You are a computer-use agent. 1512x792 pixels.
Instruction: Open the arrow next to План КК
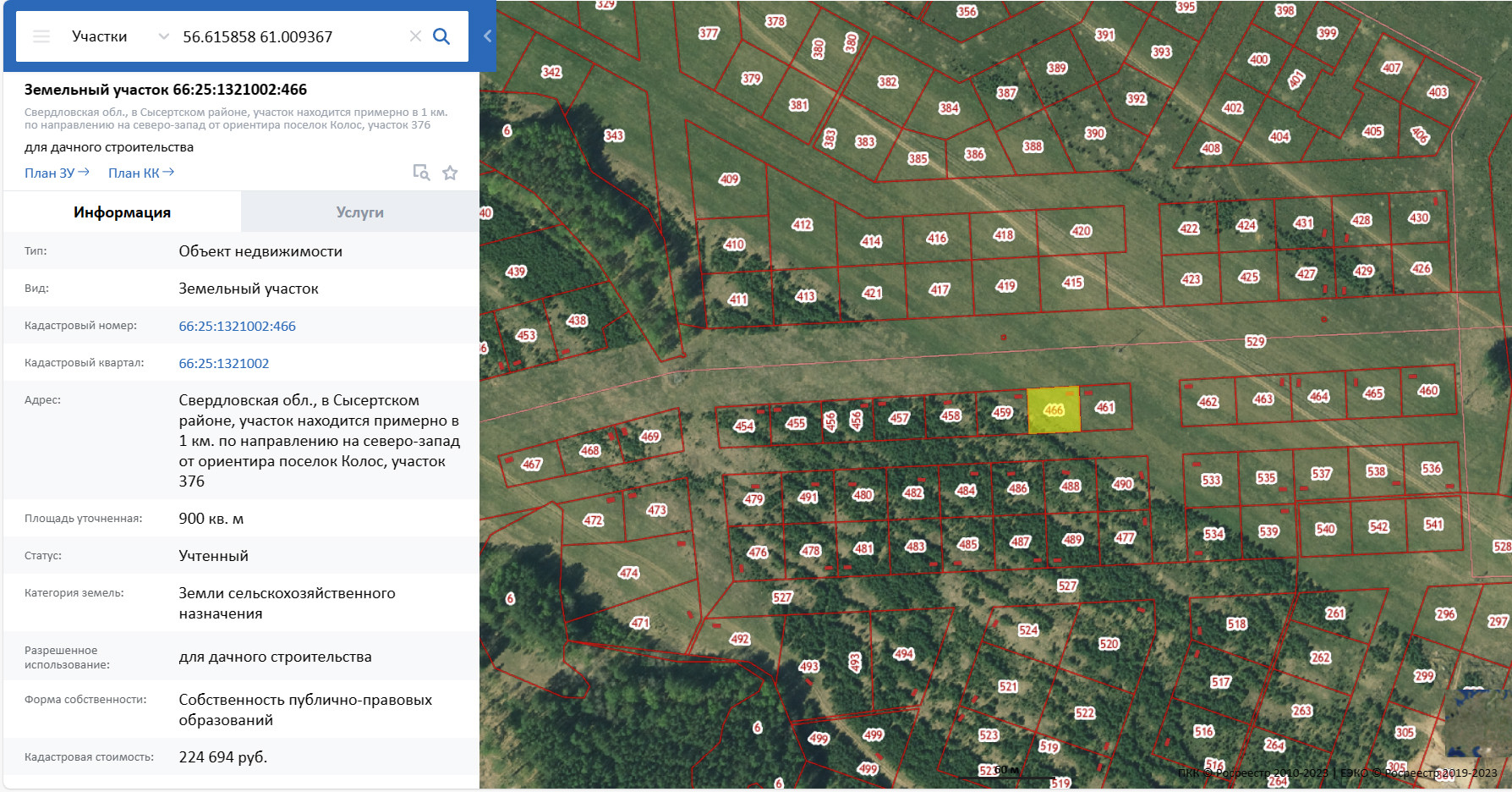(168, 172)
